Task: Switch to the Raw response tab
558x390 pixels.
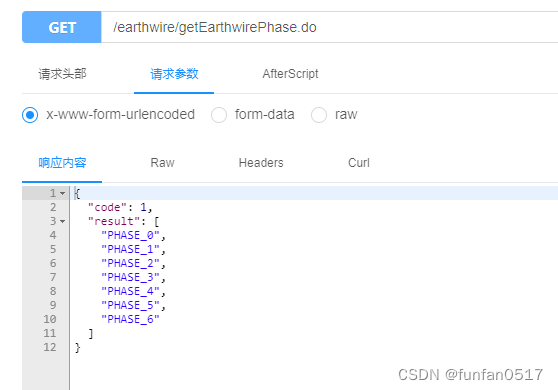Action: click(162, 163)
